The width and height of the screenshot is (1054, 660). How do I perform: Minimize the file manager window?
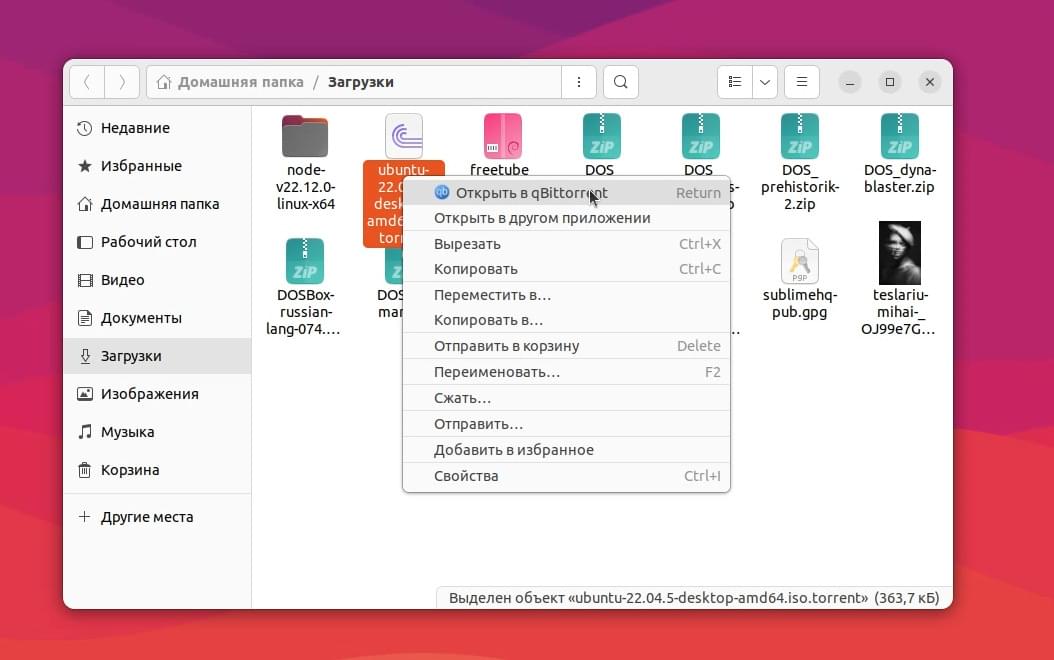coord(850,82)
